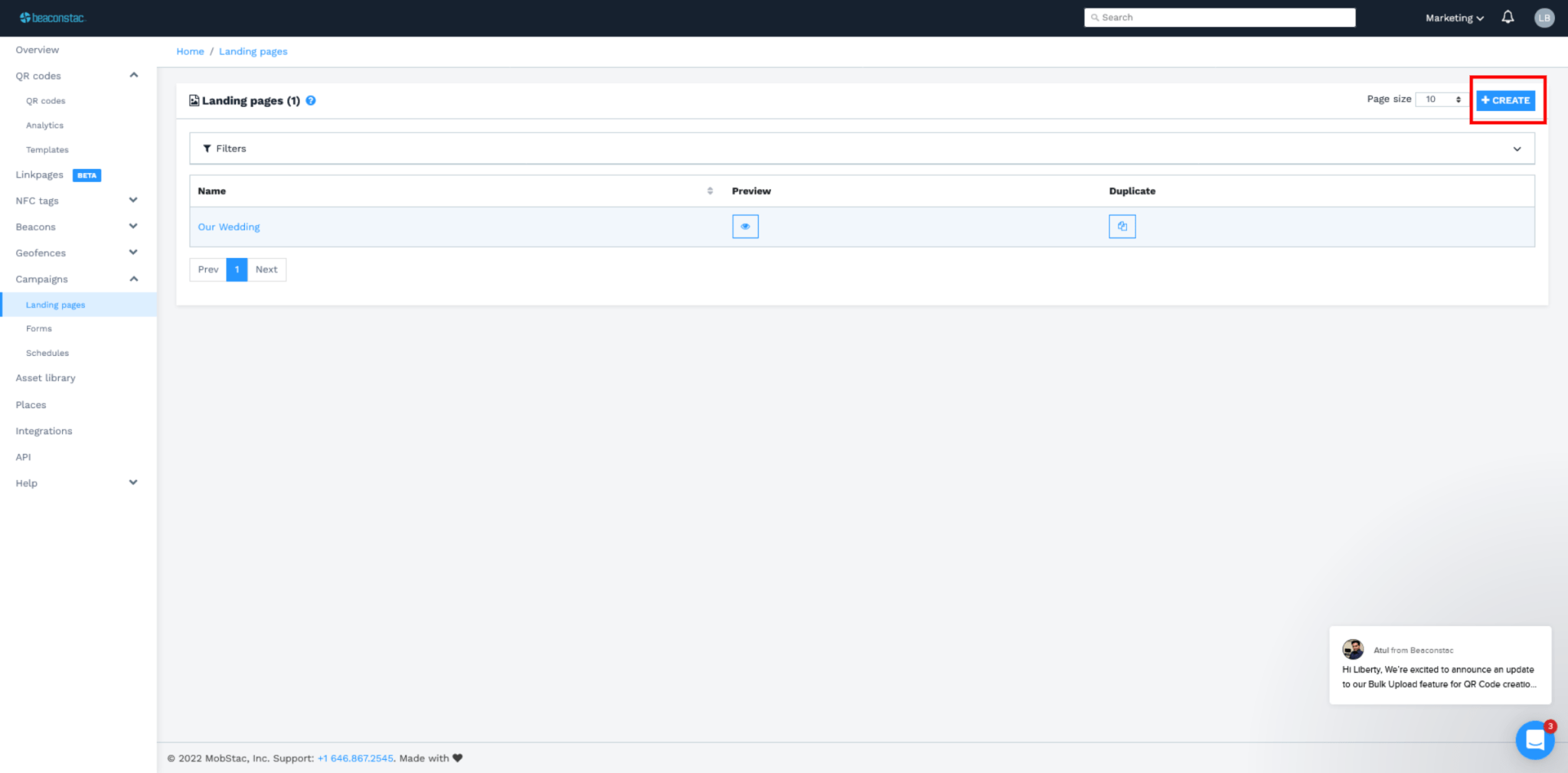The image size is (1568, 773).
Task: Preview Our Wedding with eye icon
Action: [745, 227]
